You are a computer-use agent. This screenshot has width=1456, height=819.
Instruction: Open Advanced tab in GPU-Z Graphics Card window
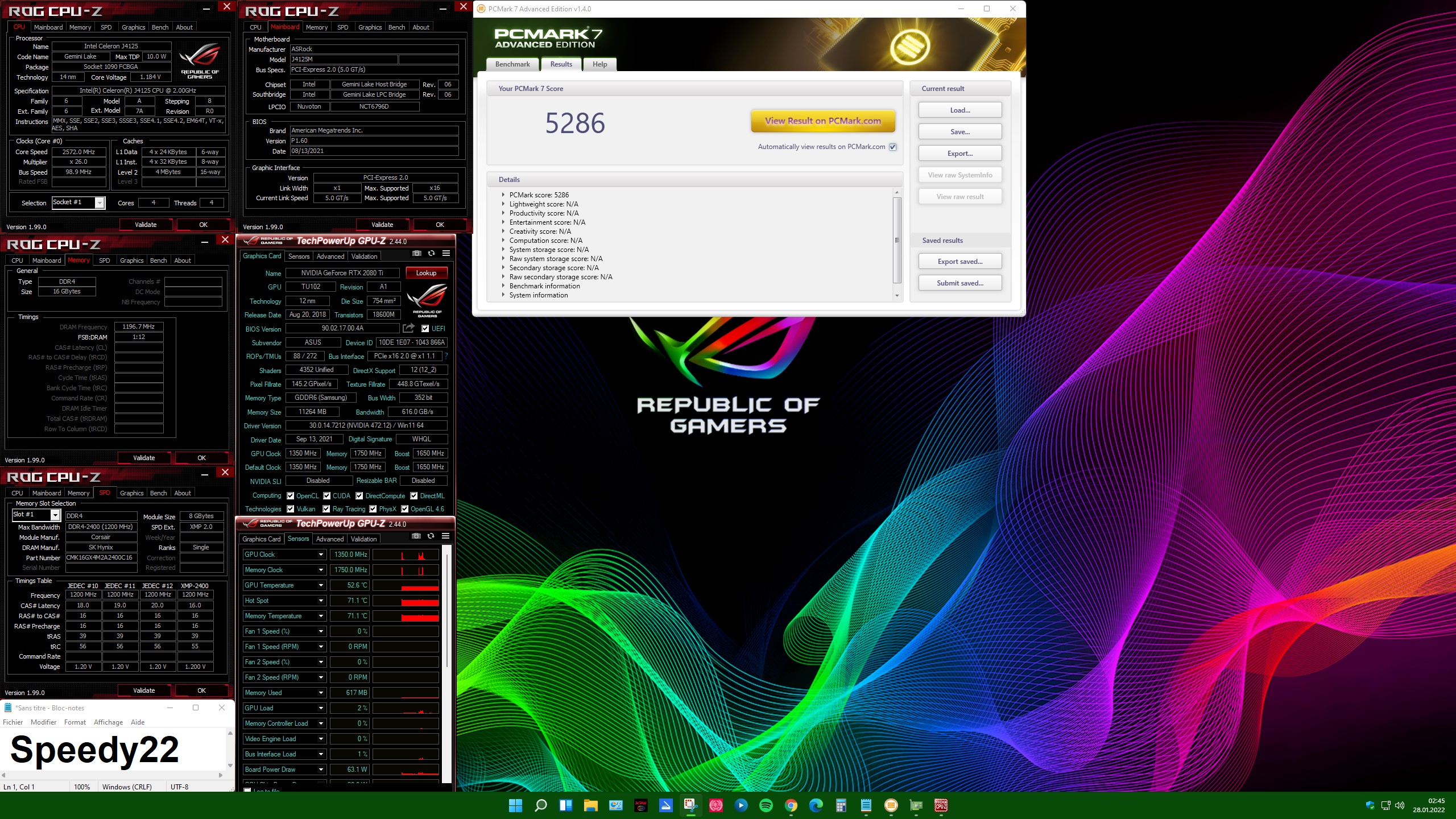(330, 257)
